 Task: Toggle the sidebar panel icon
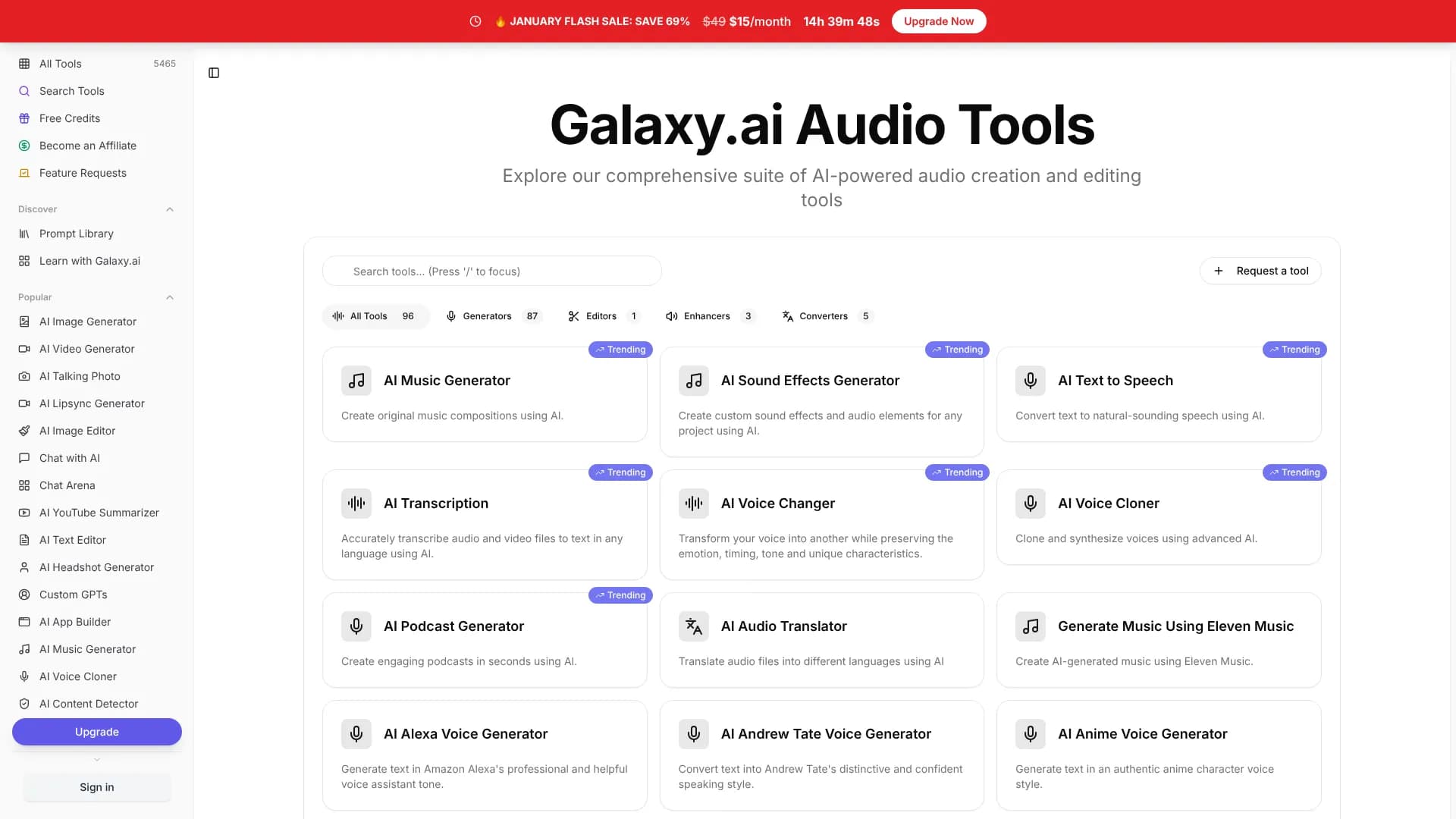click(x=214, y=73)
